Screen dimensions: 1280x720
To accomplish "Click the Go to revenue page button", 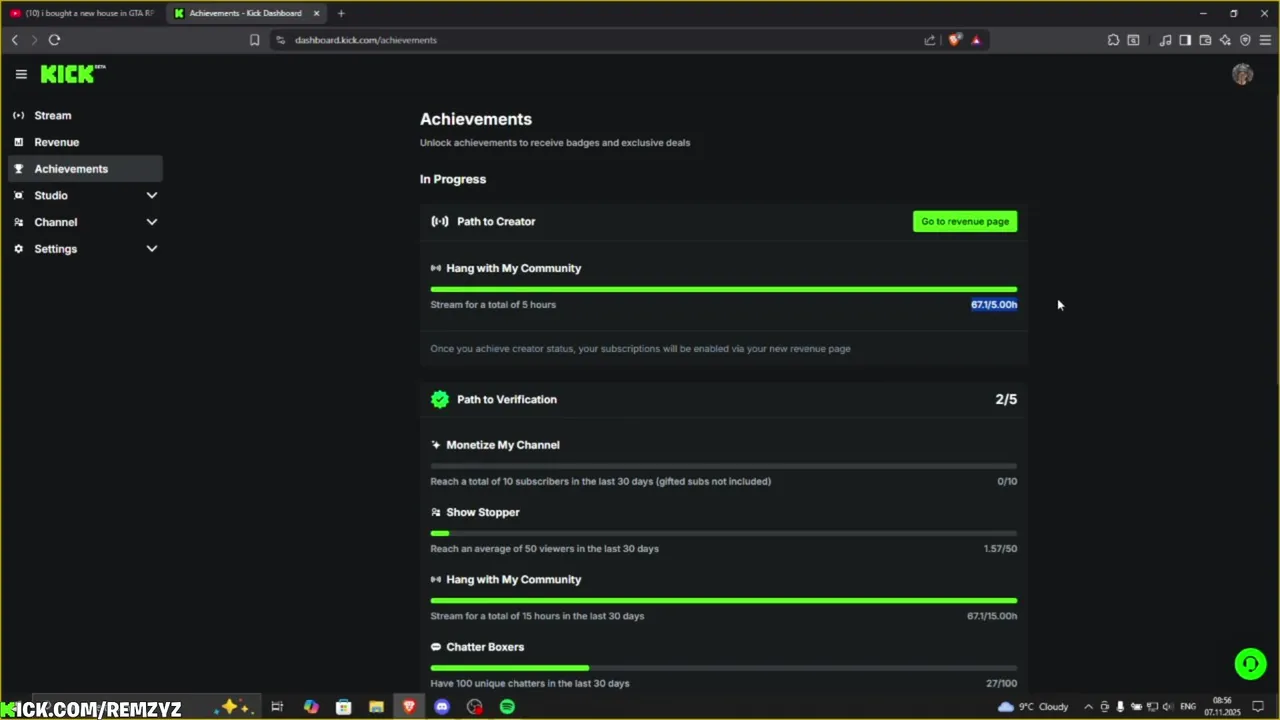I will click(x=965, y=221).
